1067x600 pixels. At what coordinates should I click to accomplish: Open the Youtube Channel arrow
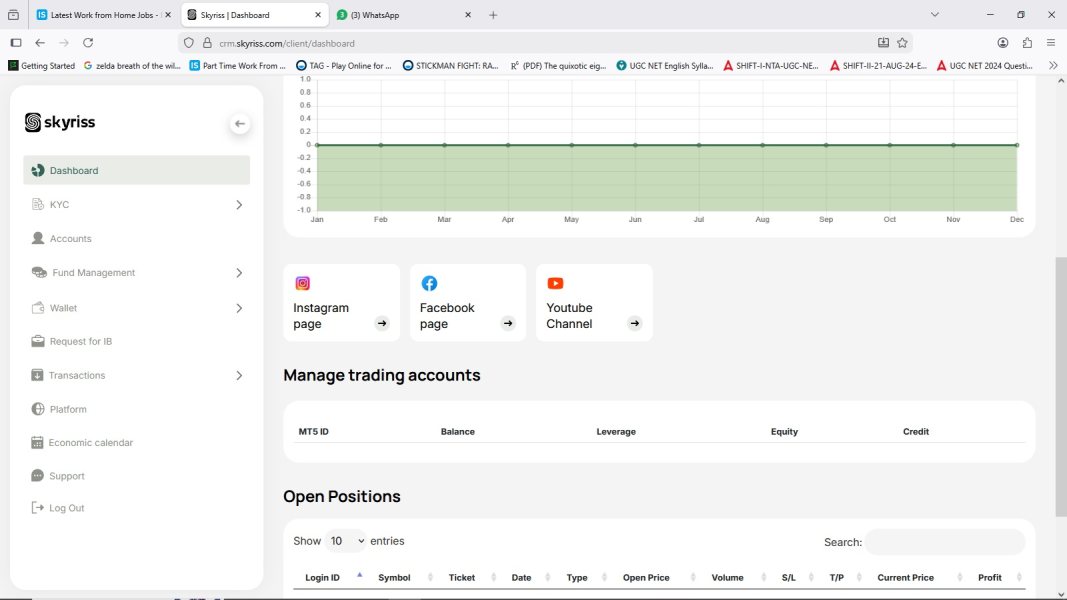635,323
